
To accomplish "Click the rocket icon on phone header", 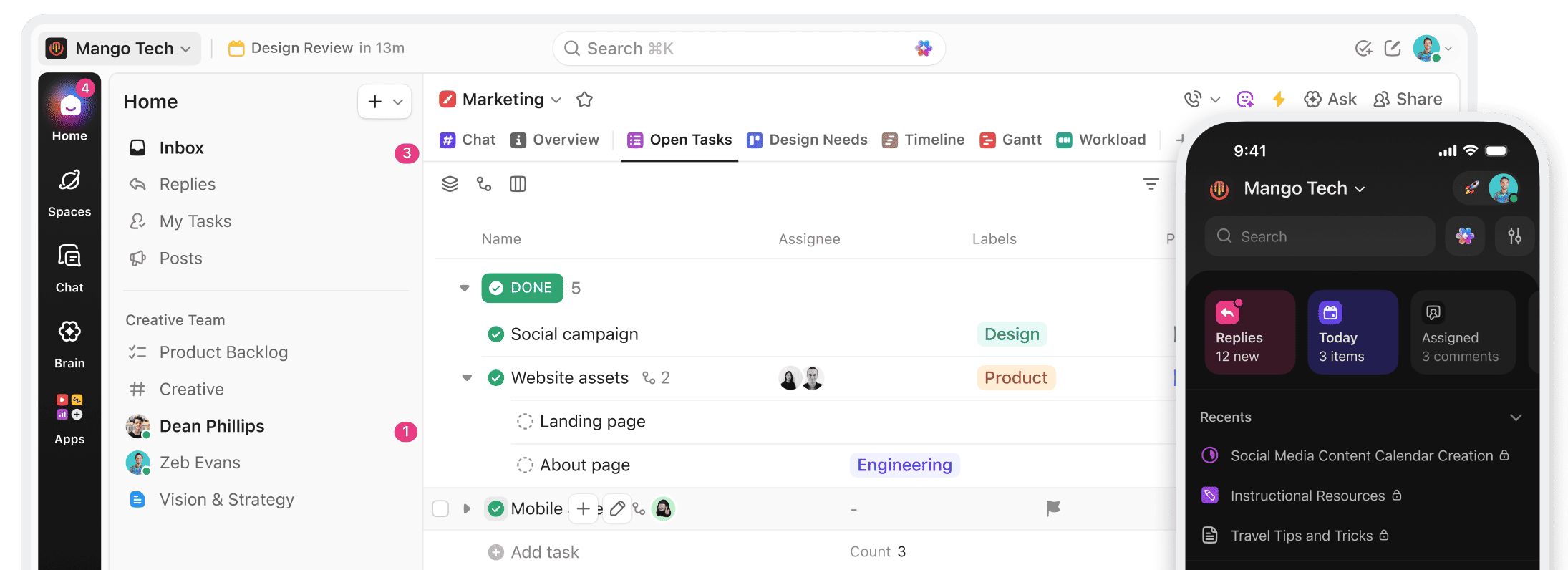I will (x=1471, y=188).
